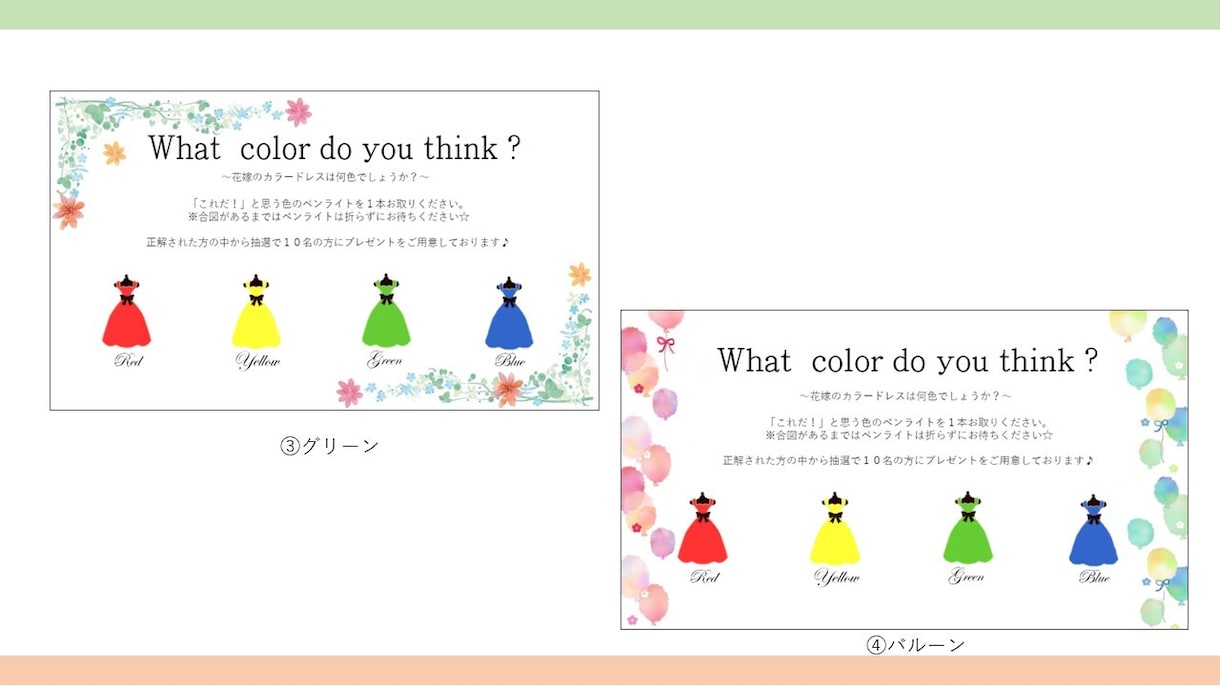This screenshot has height=686, width=1220.
Task: Click "What color do you think ?" in floral card
Action: pos(334,149)
